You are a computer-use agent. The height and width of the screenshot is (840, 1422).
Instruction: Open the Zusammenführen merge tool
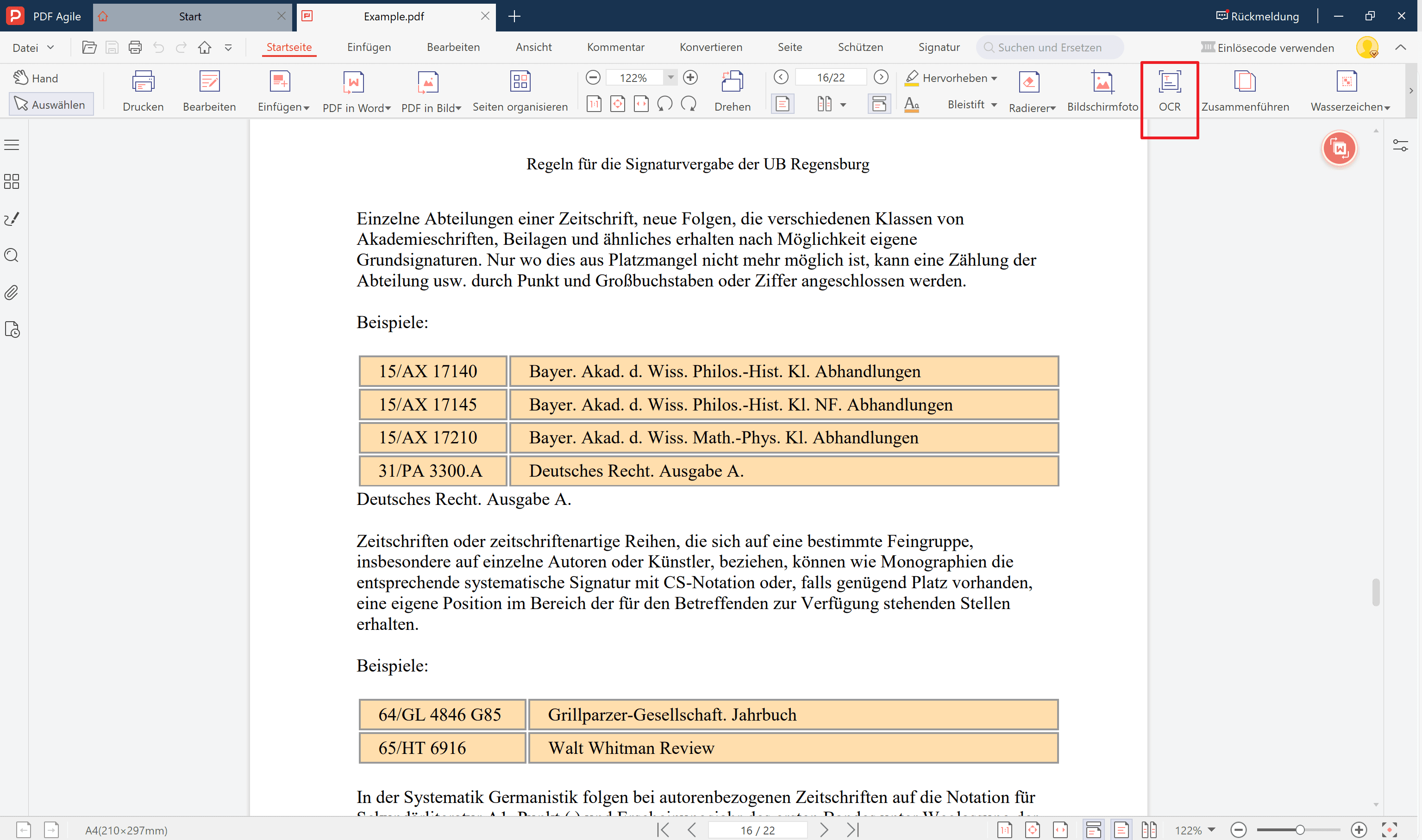1245,91
